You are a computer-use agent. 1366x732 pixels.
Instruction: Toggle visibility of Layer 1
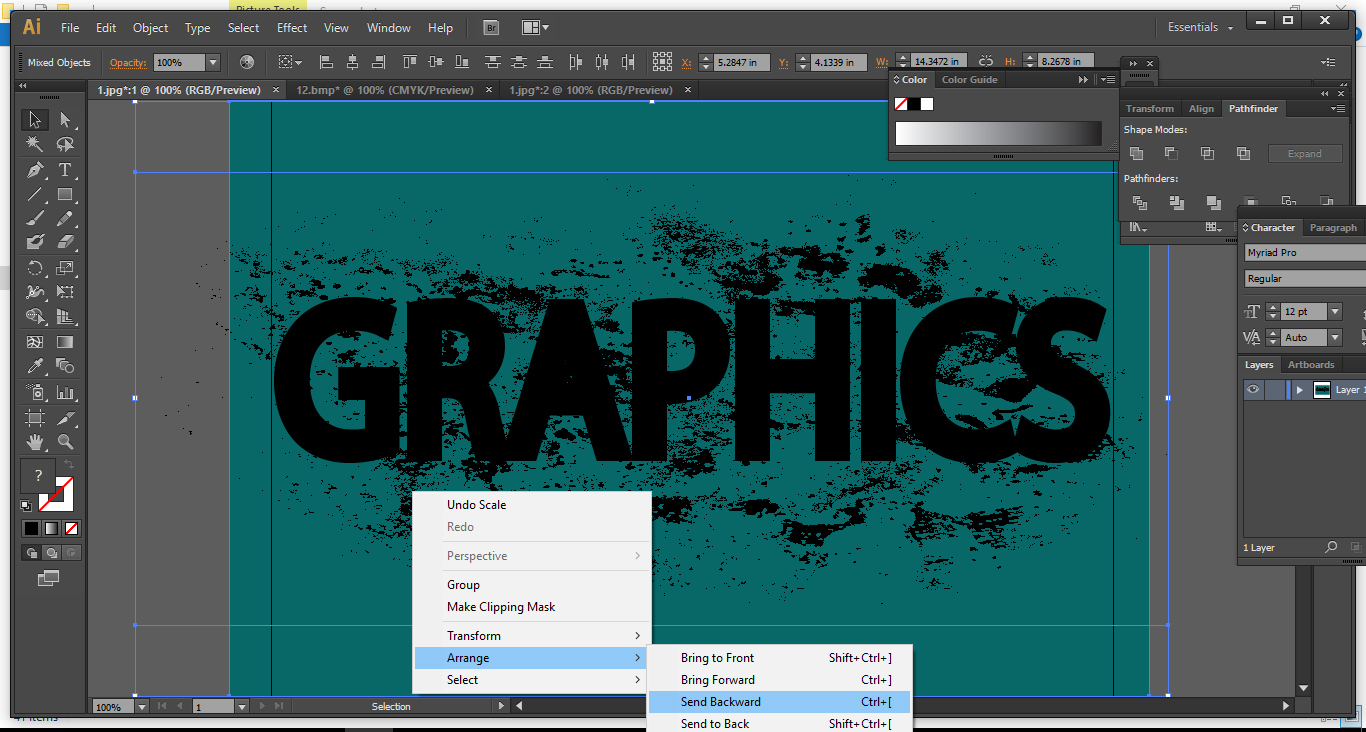(1253, 389)
